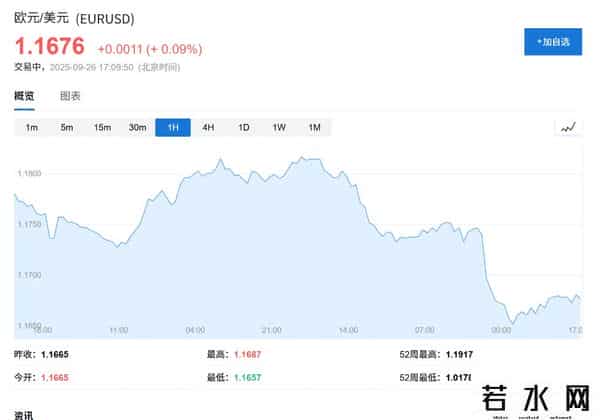Switch to the 4H timeframe
The height and width of the screenshot is (420, 600).
[208, 127]
